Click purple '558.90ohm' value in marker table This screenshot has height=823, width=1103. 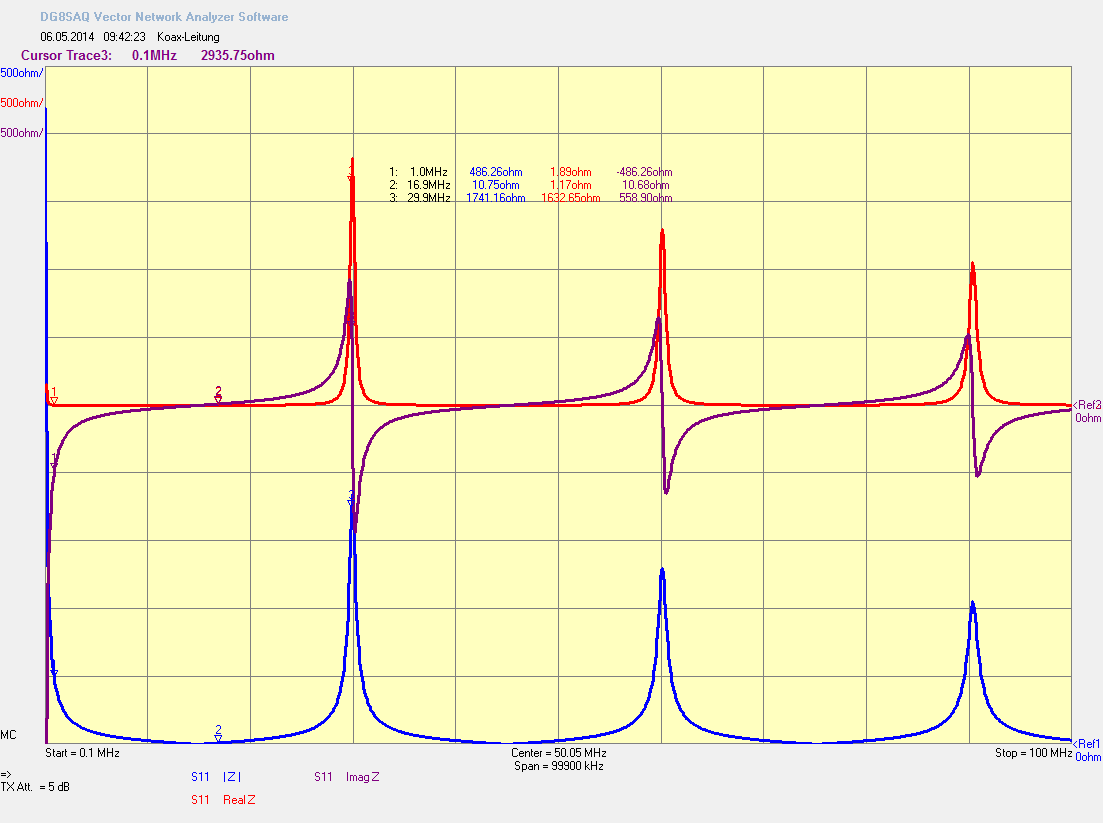pos(646,198)
